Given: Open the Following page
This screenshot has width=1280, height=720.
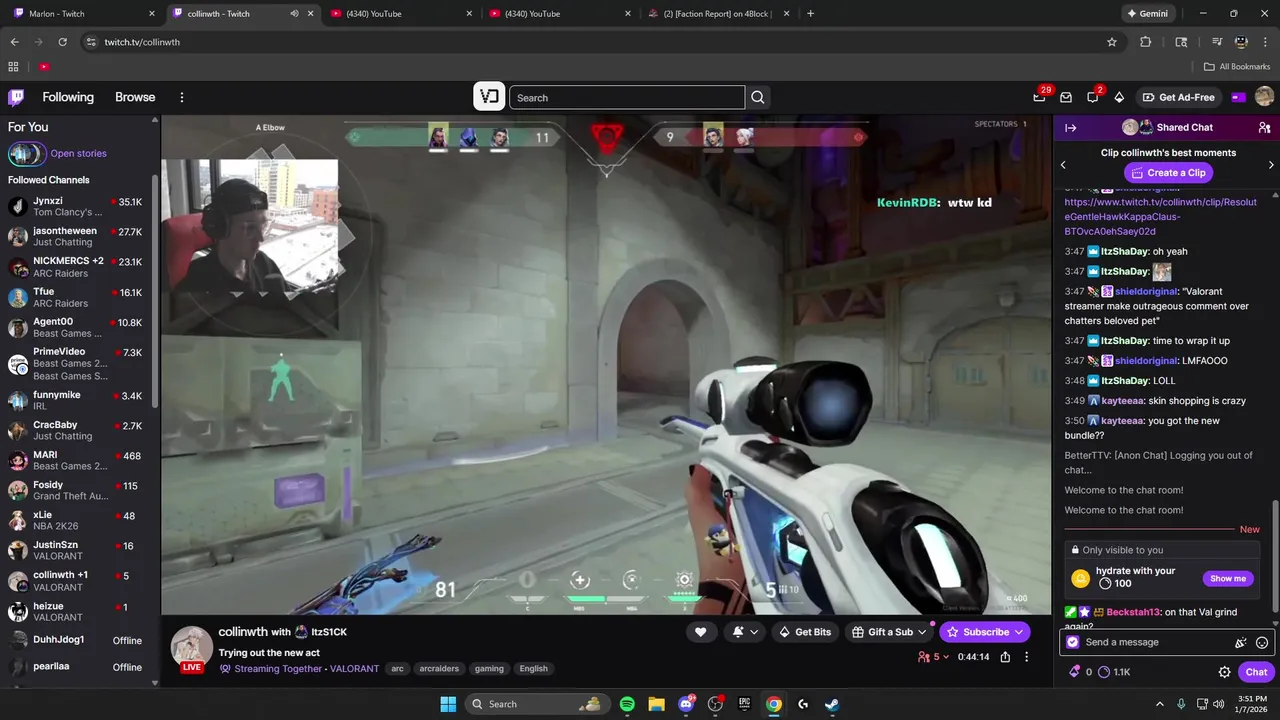Looking at the screenshot, I should [68, 97].
